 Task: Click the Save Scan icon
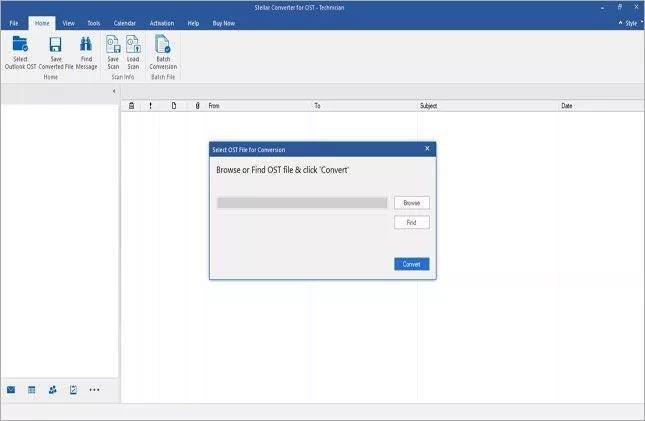pos(113,46)
